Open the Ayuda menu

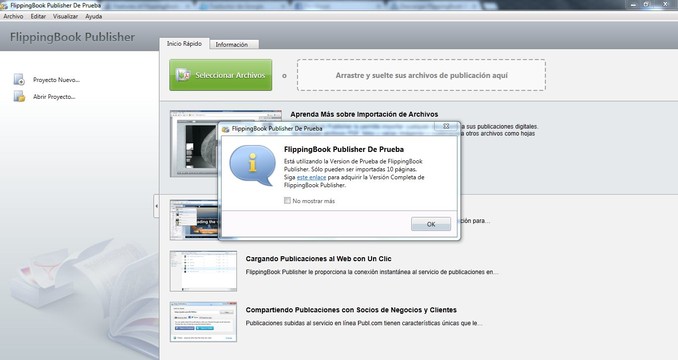tap(93, 16)
